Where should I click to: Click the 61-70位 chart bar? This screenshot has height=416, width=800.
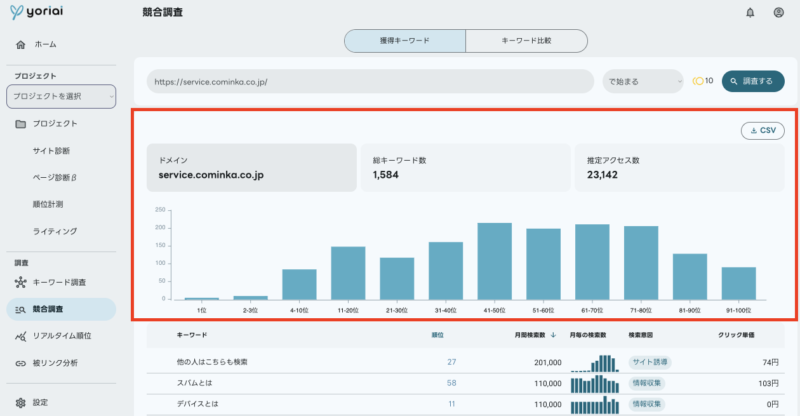[x=592, y=262]
